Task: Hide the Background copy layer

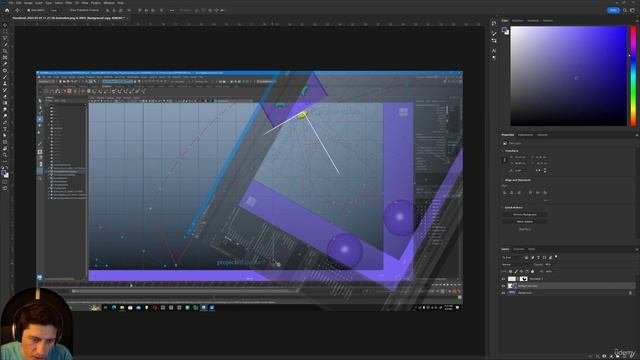Action: click(504, 286)
